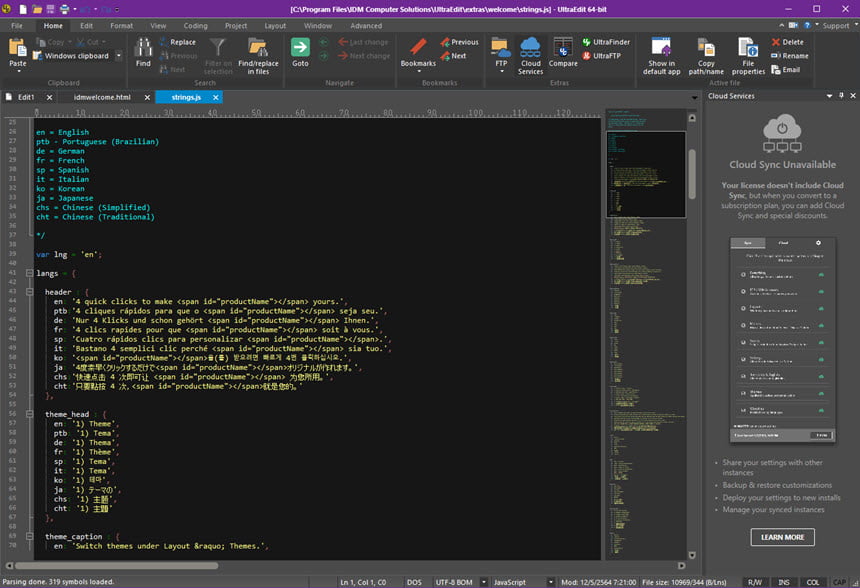This screenshot has height=588, width=860.
Task: Collapse the langs code fold
Action: point(30,273)
